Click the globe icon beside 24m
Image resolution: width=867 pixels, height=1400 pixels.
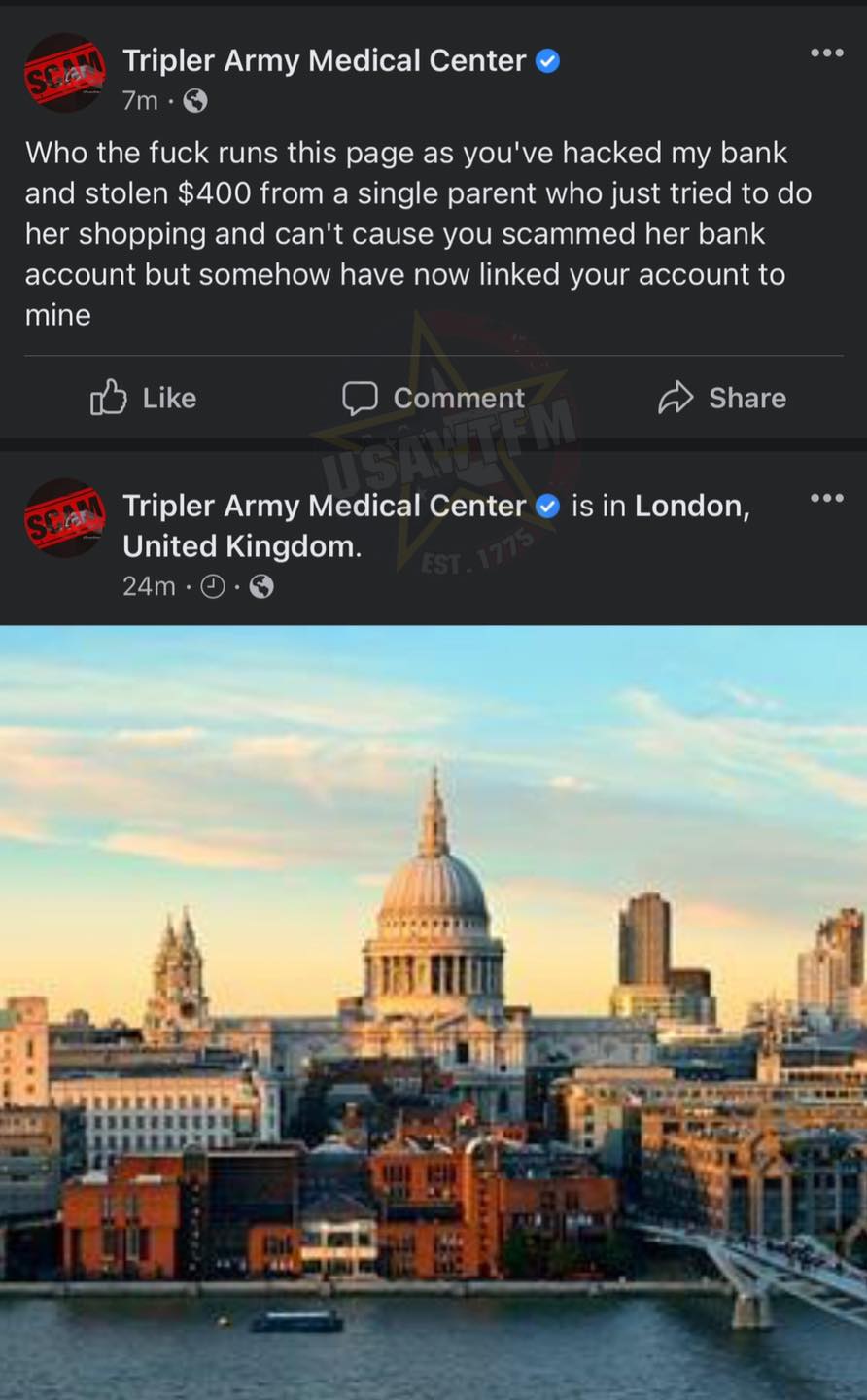coord(261,586)
